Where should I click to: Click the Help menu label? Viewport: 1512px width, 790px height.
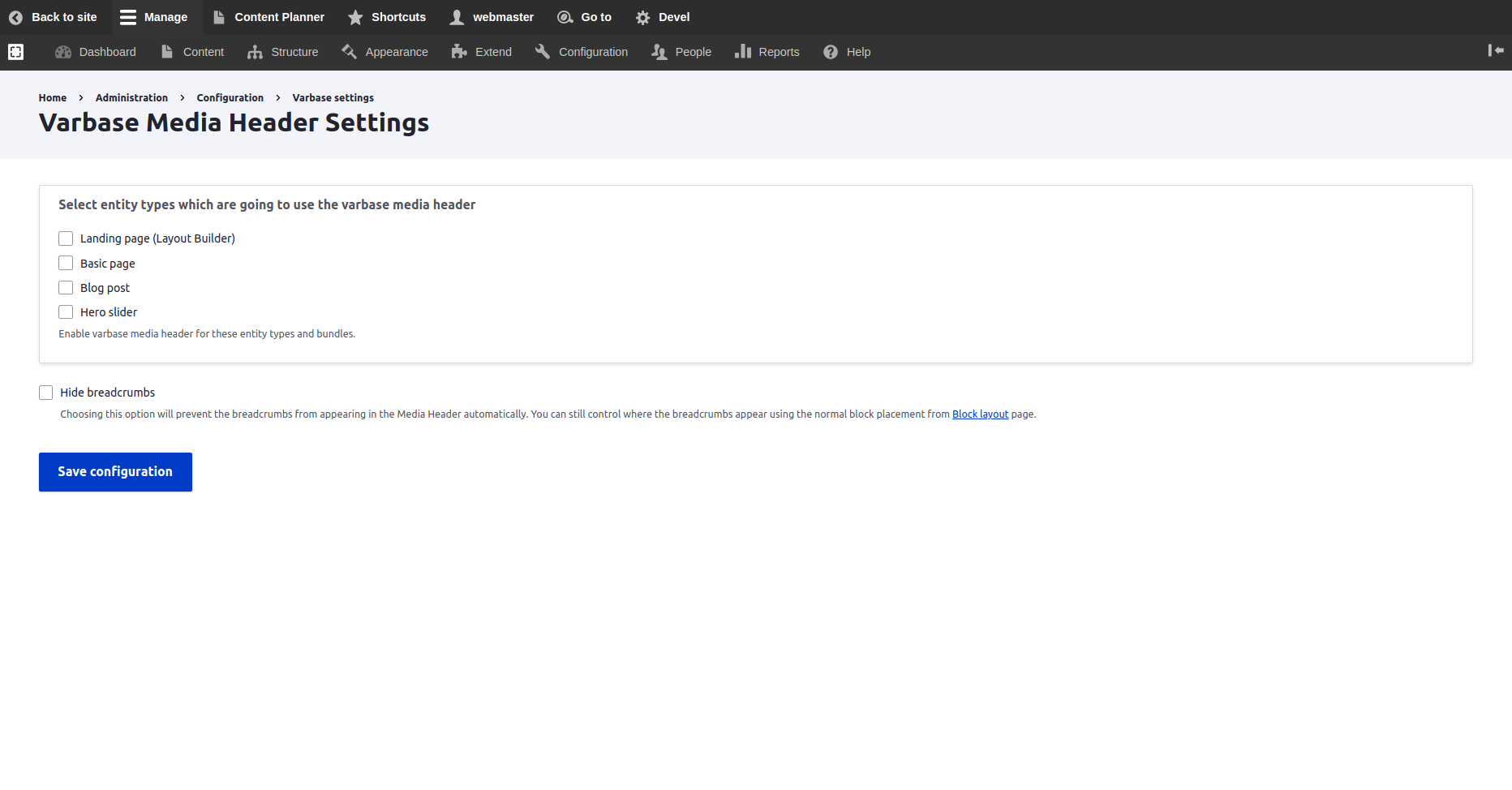pos(858,52)
